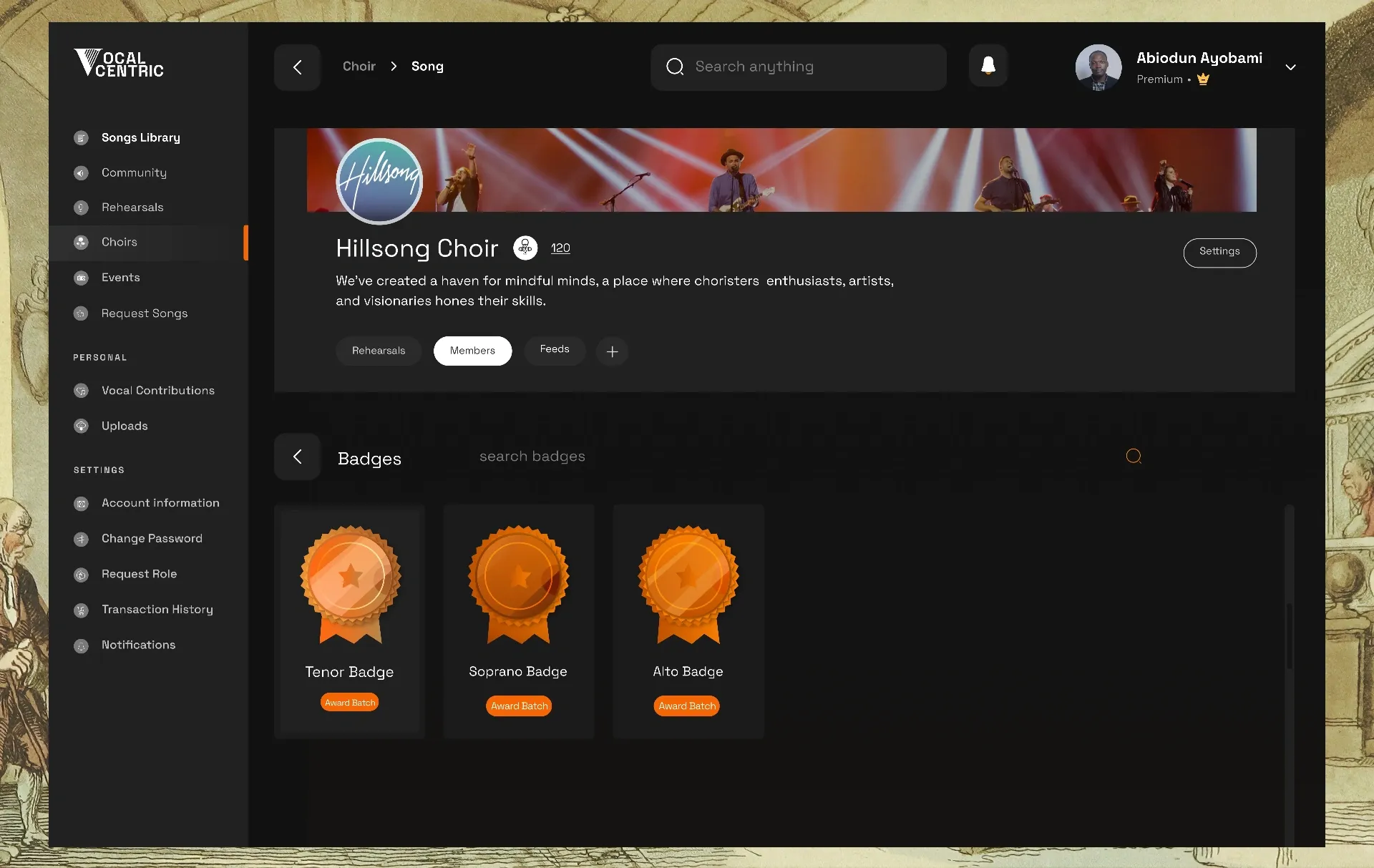Click the Request Songs sidebar icon
The image size is (1374, 868).
(81, 313)
